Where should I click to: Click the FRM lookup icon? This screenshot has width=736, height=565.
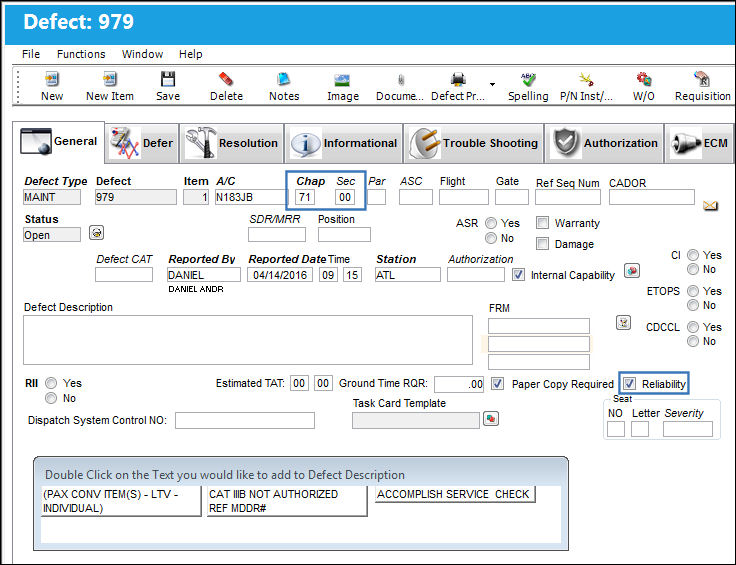(x=623, y=323)
